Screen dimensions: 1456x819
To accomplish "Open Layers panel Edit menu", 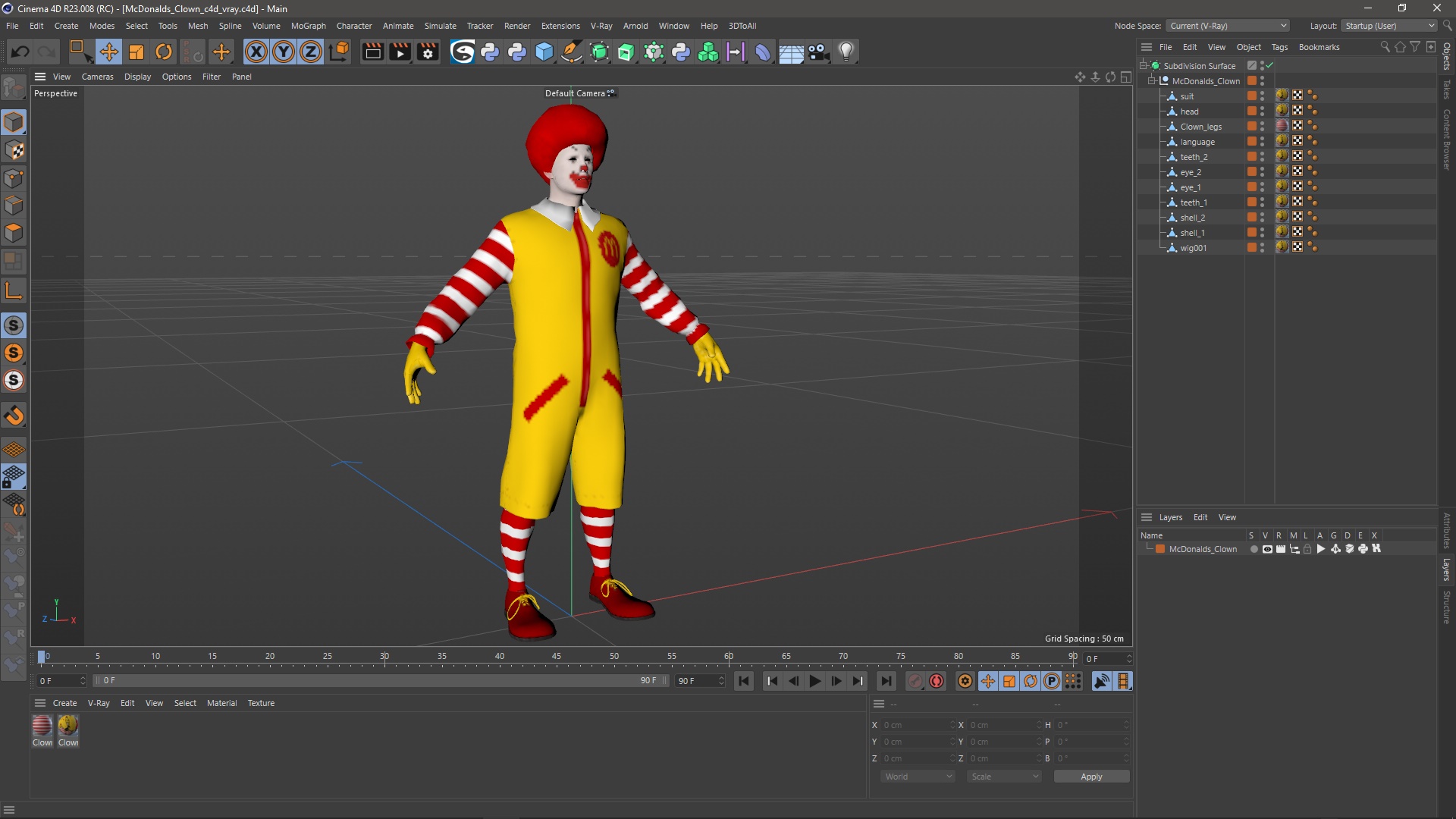I will 1200,517.
